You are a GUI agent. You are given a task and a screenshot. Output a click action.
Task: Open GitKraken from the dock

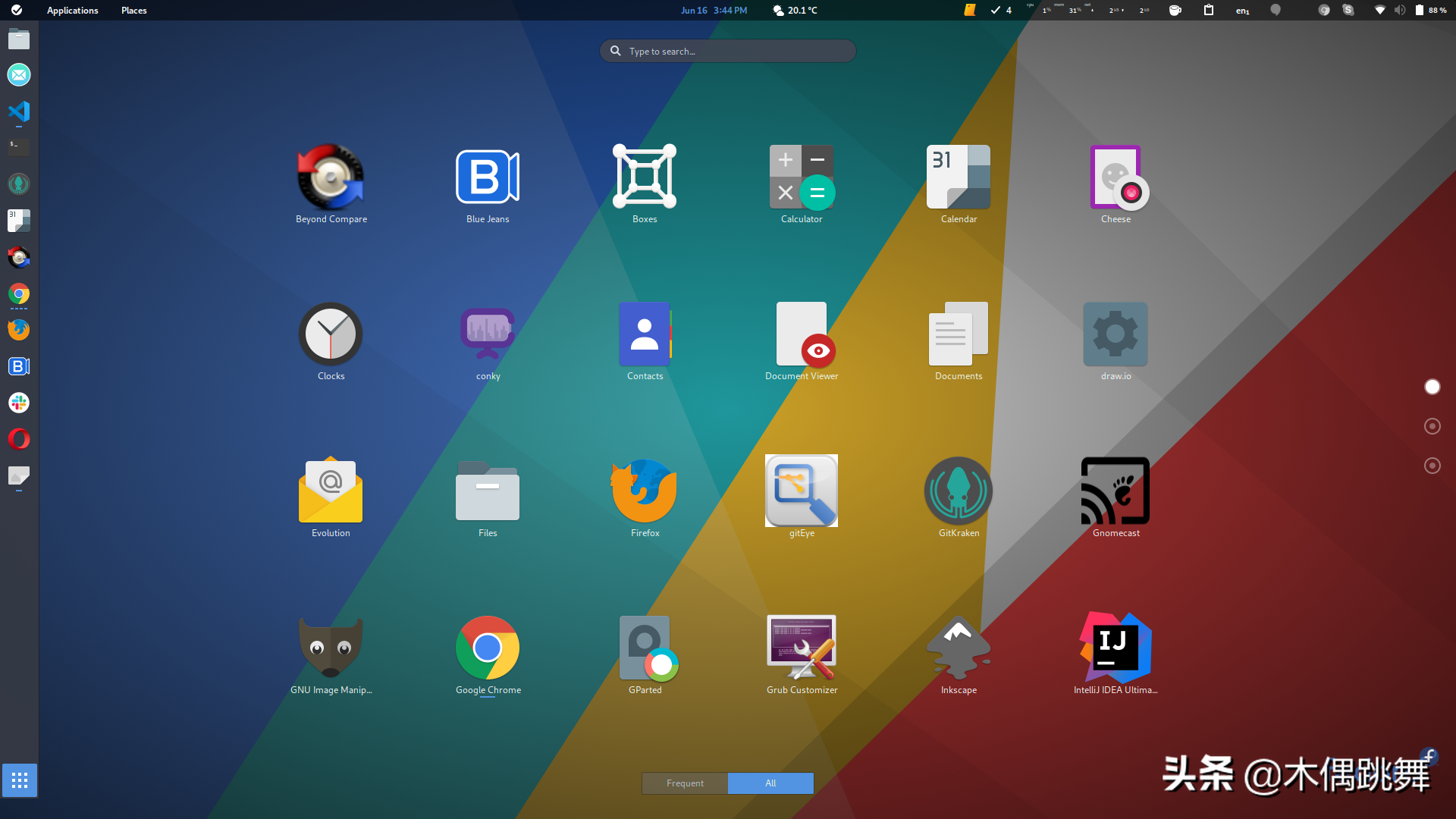19,184
